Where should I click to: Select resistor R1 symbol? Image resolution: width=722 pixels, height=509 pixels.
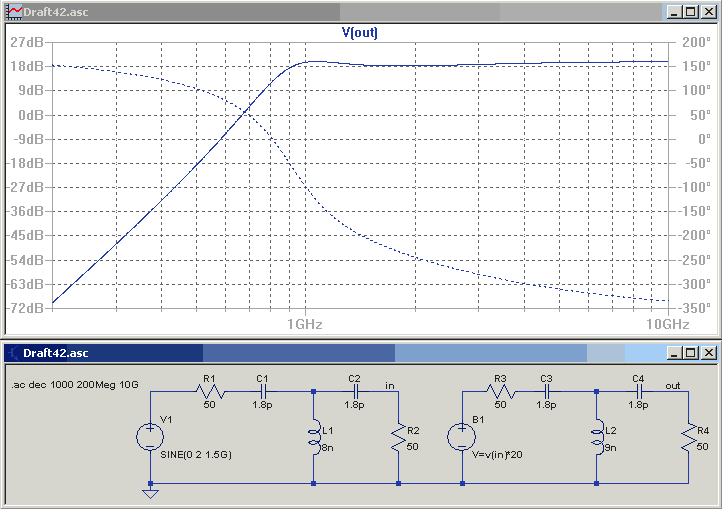(x=210, y=392)
